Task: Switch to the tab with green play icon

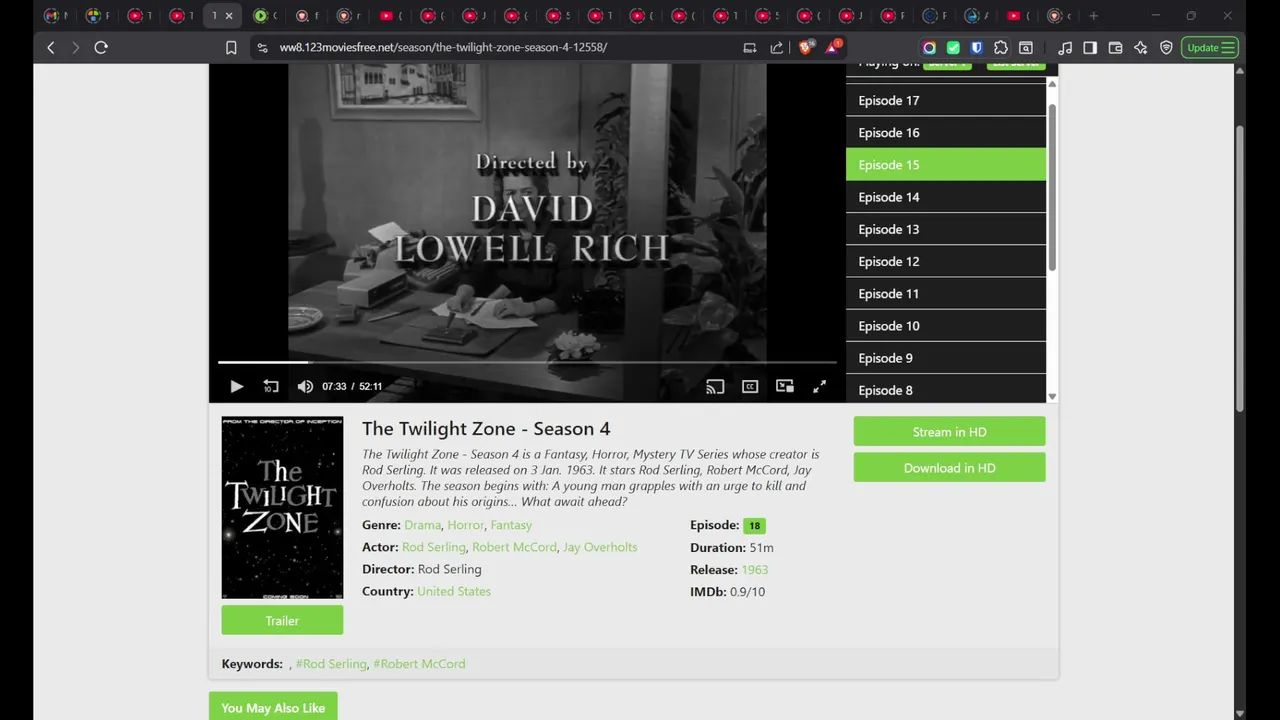Action: pos(266,16)
